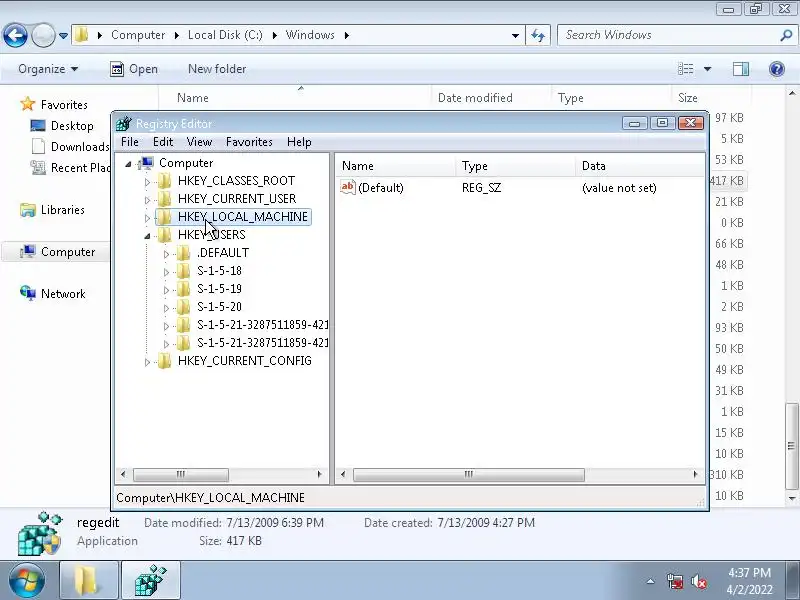800x600 pixels.
Task: Click the S-1-5-19 folder icon
Action: point(183,289)
